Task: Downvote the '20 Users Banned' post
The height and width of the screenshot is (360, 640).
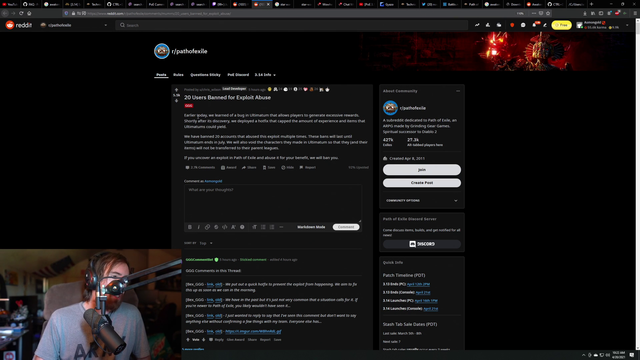Action: click(176, 100)
